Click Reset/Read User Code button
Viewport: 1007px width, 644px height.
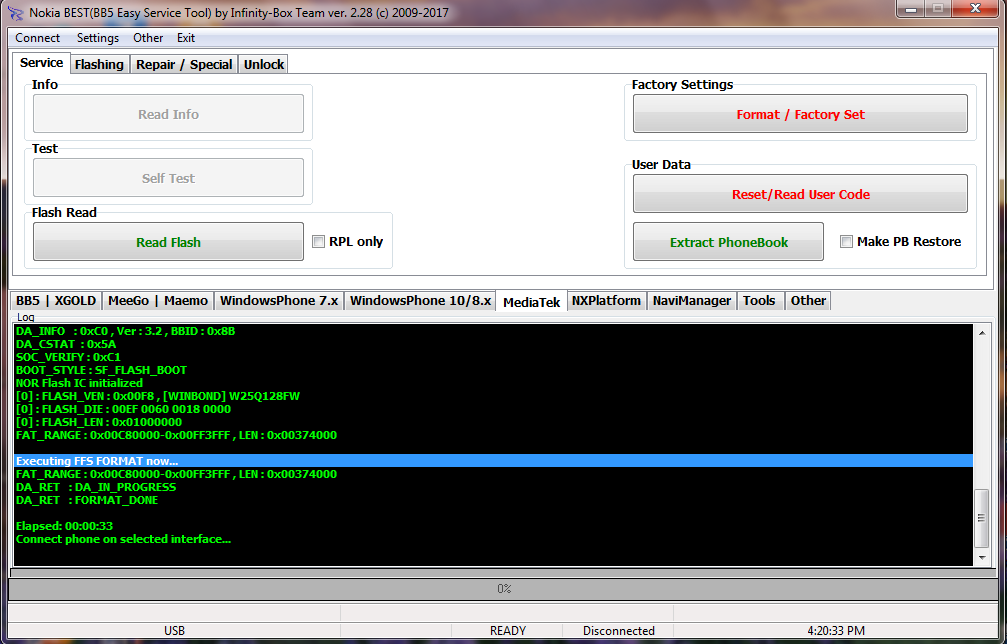(x=800, y=194)
